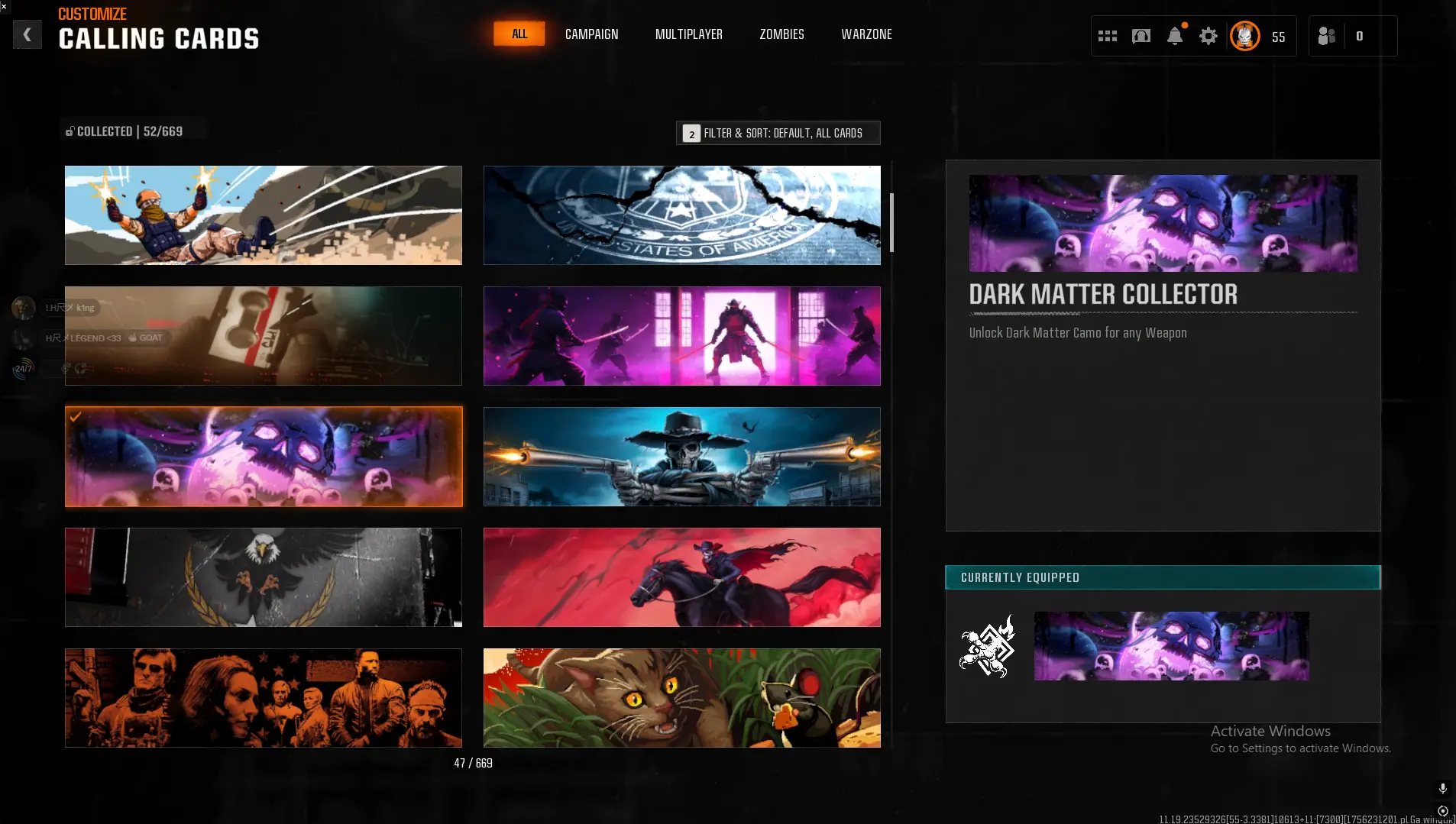Select the pixel-art soldier calling card
Screen dimensions: 1456x824
click(x=264, y=215)
